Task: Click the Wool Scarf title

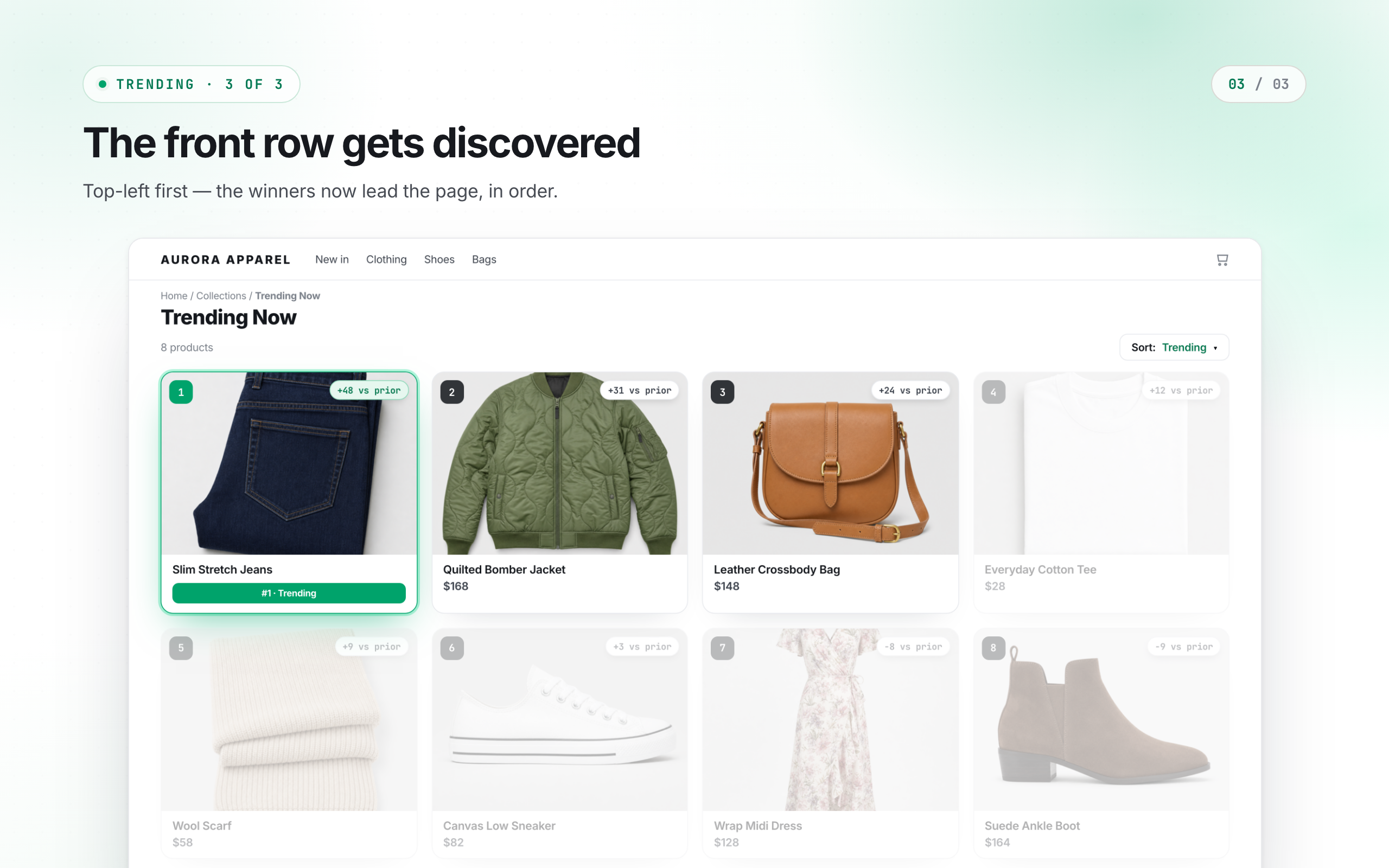Action: click(x=202, y=826)
